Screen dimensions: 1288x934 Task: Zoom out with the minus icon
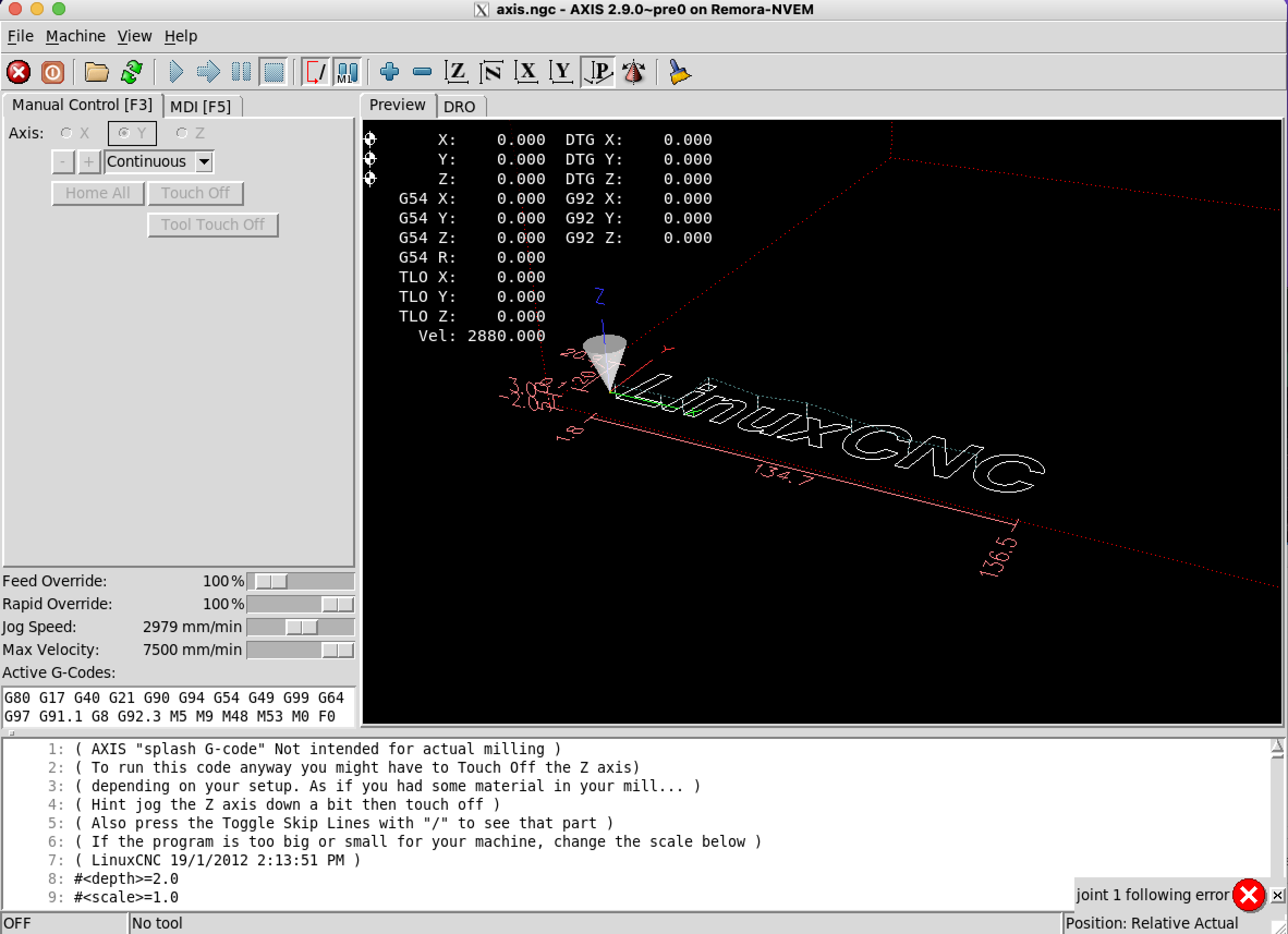pos(422,72)
